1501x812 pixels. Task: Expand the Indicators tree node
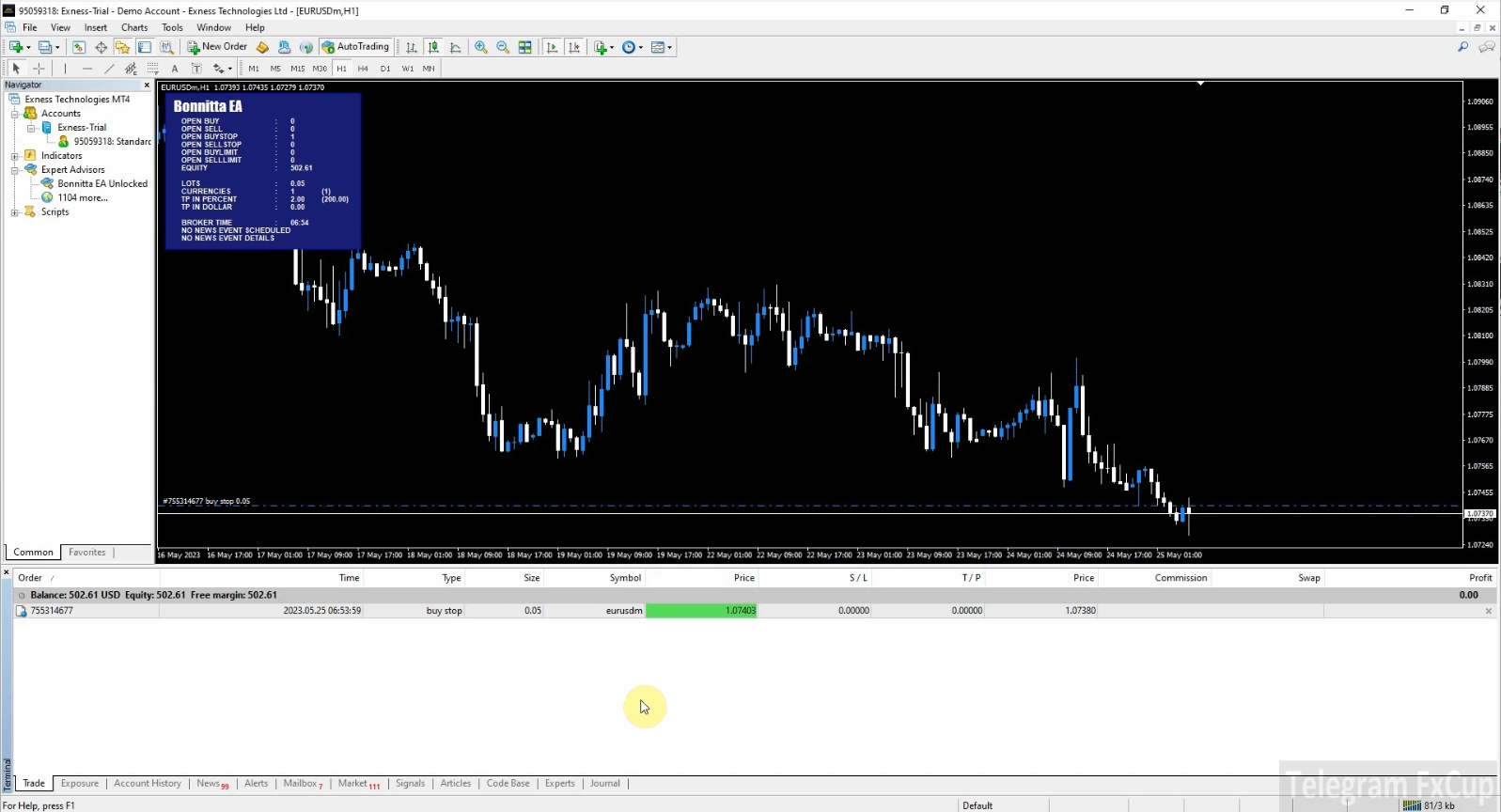coord(15,156)
